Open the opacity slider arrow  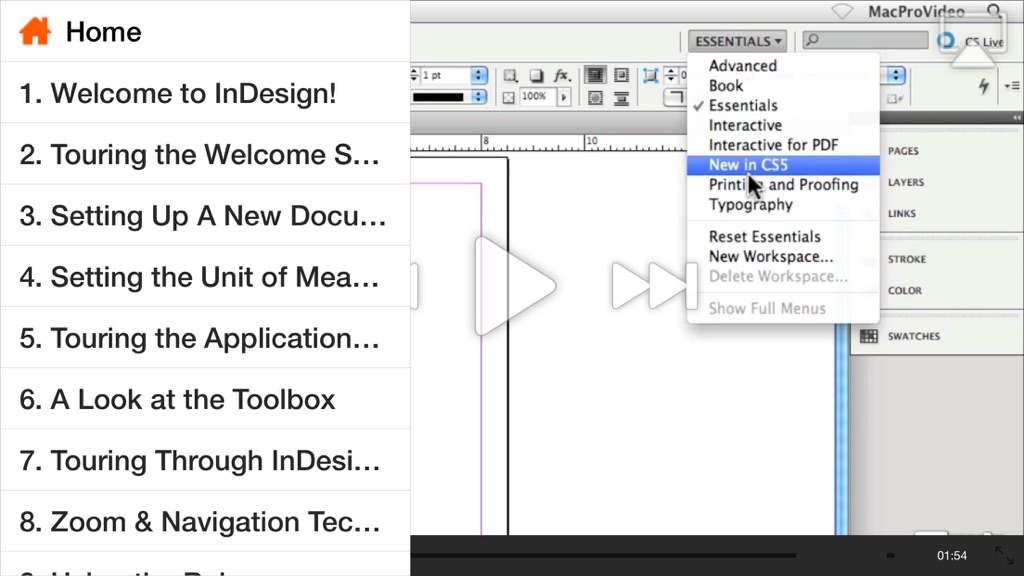[x=564, y=97]
